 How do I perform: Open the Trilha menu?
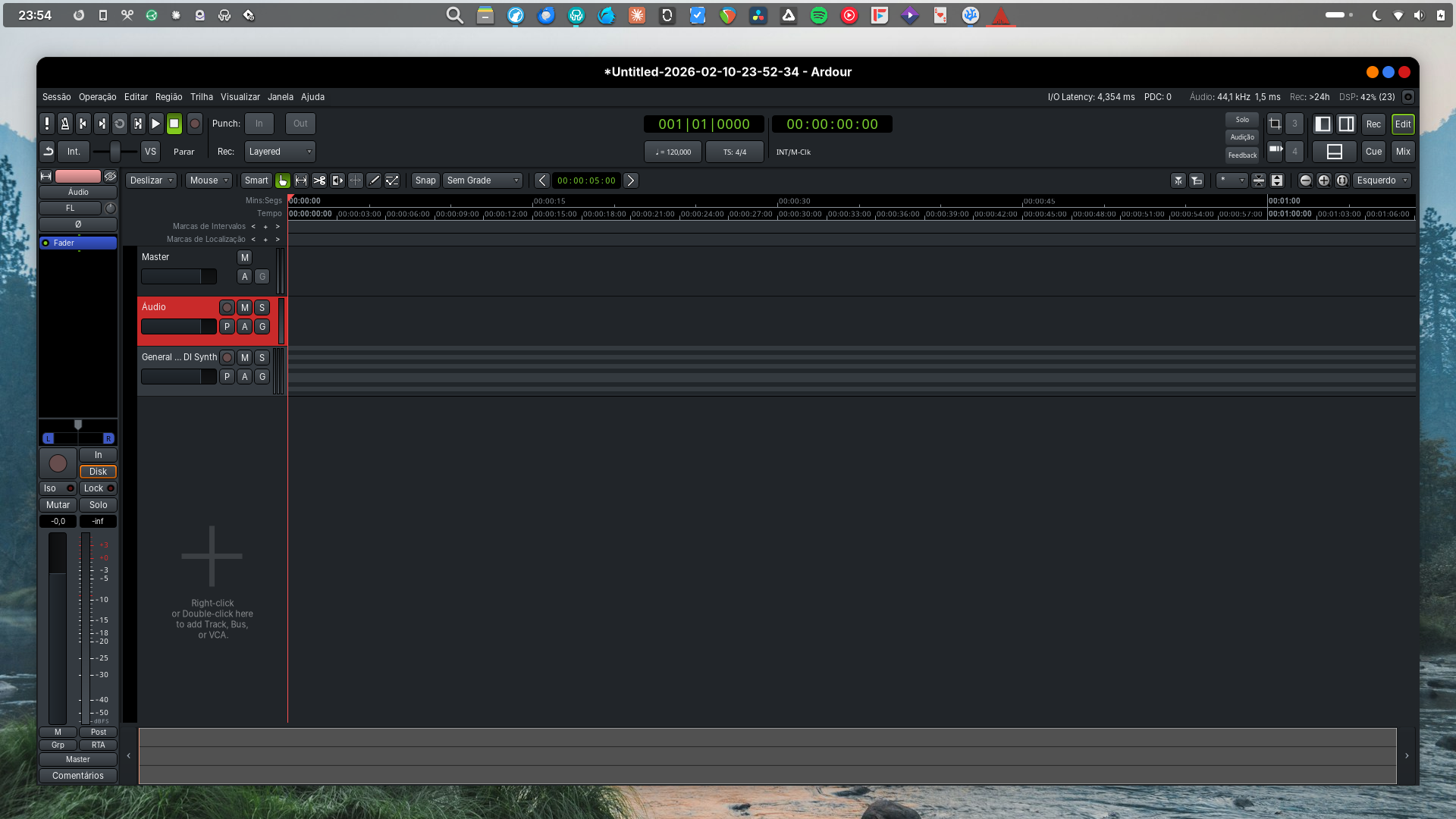click(x=201, y=97)
